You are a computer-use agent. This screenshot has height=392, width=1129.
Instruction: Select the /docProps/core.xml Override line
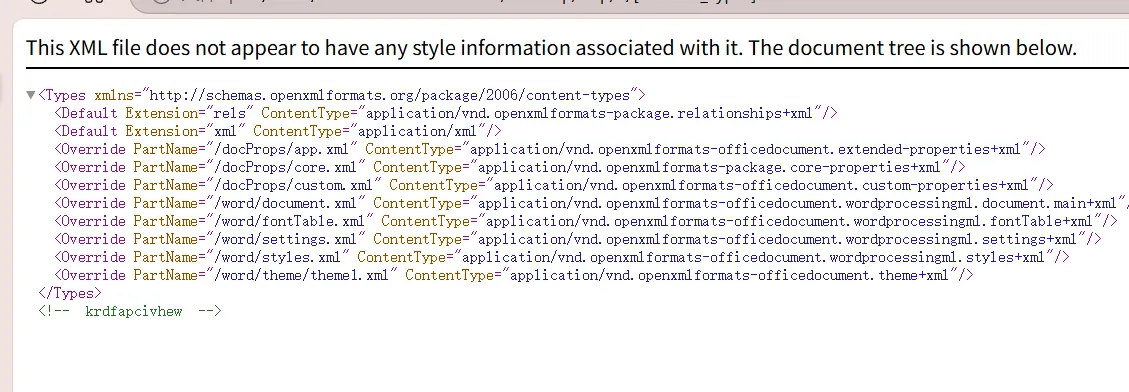point(510,167)
